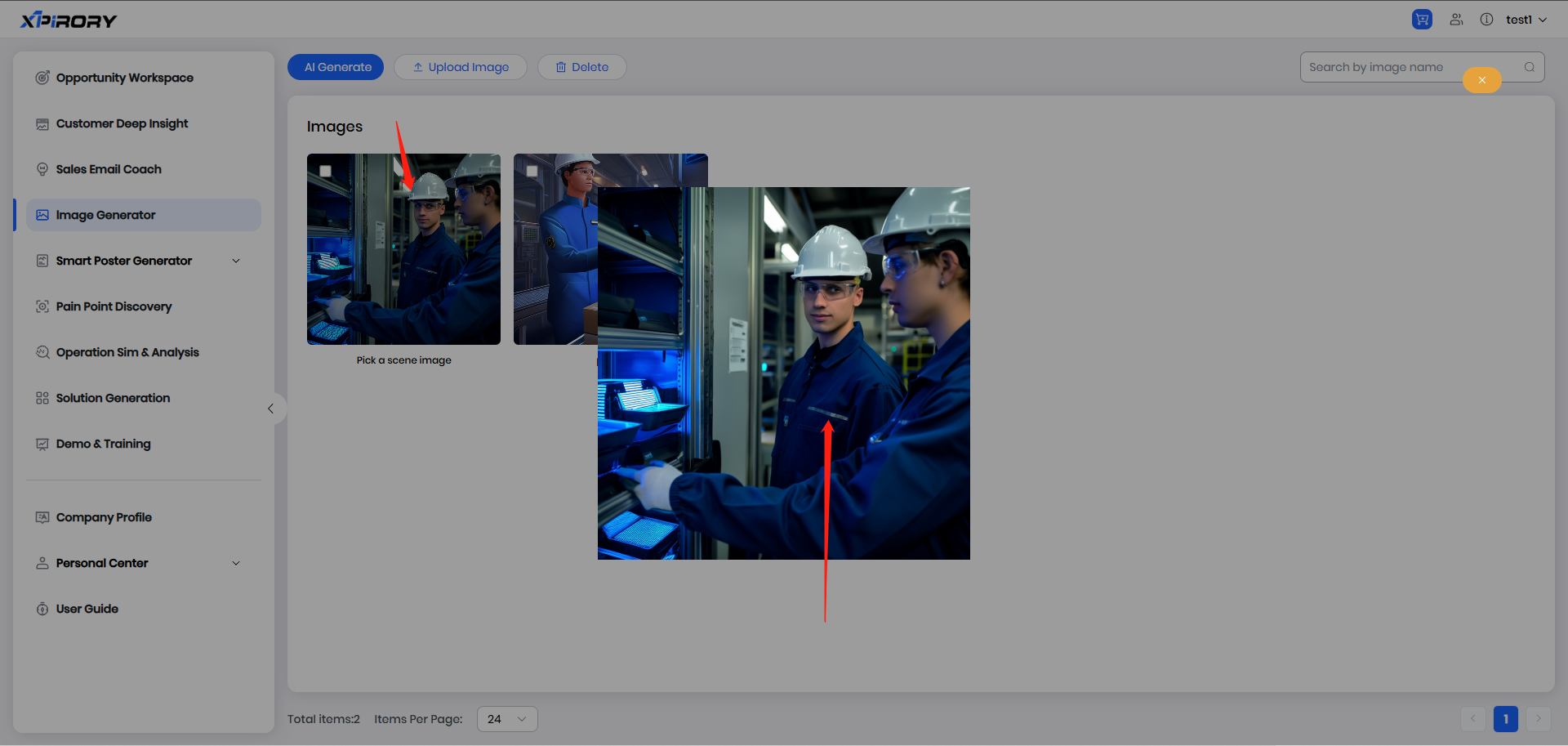1568x746 pixels.
Task: Click the info circle icon
Action: point(1486,20)
